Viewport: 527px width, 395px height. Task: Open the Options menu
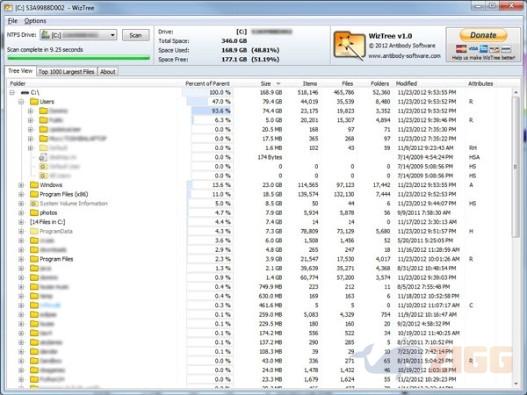click(x=35, y=21)
